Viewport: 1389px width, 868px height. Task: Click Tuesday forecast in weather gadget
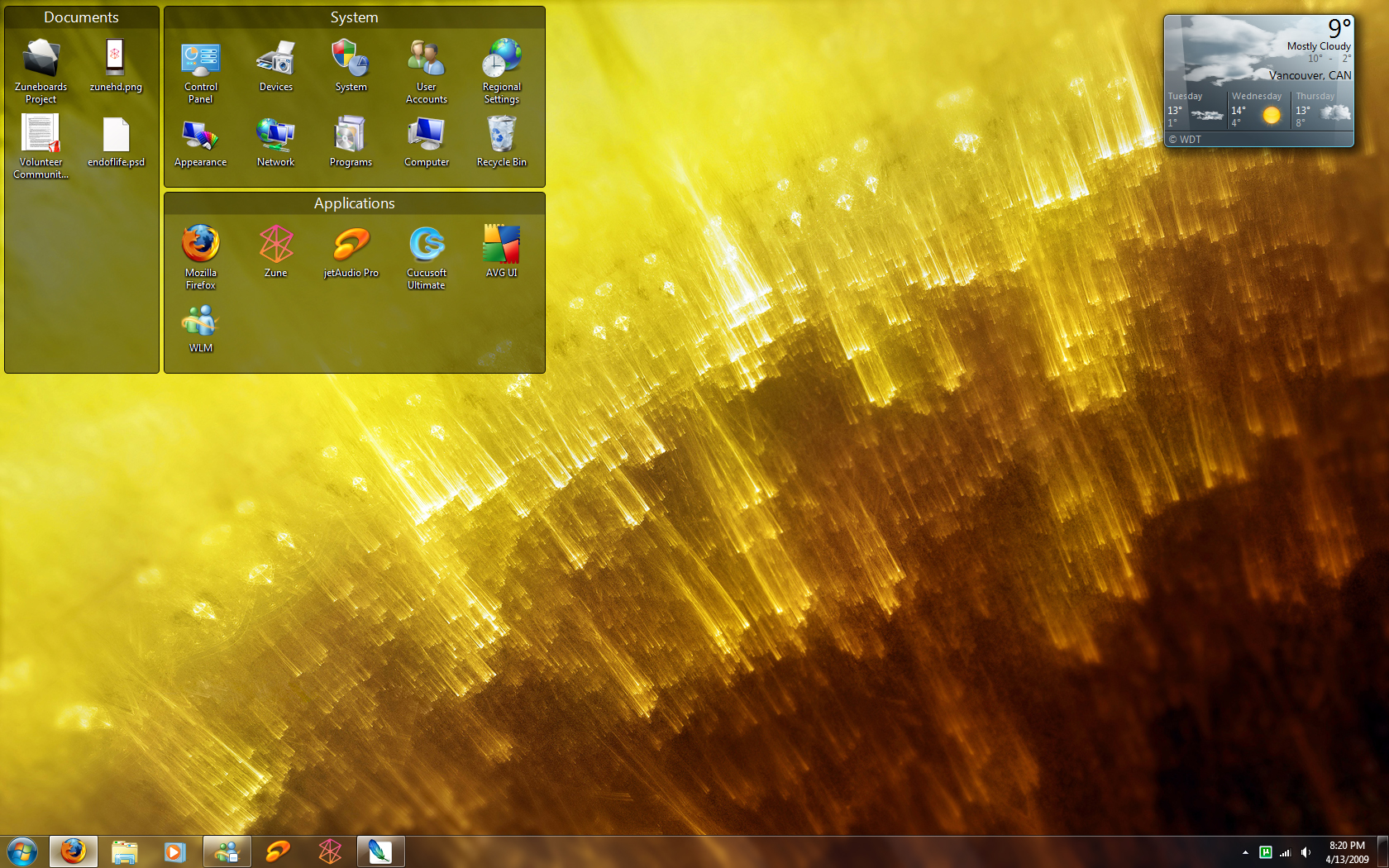[x=1196, y=110]
